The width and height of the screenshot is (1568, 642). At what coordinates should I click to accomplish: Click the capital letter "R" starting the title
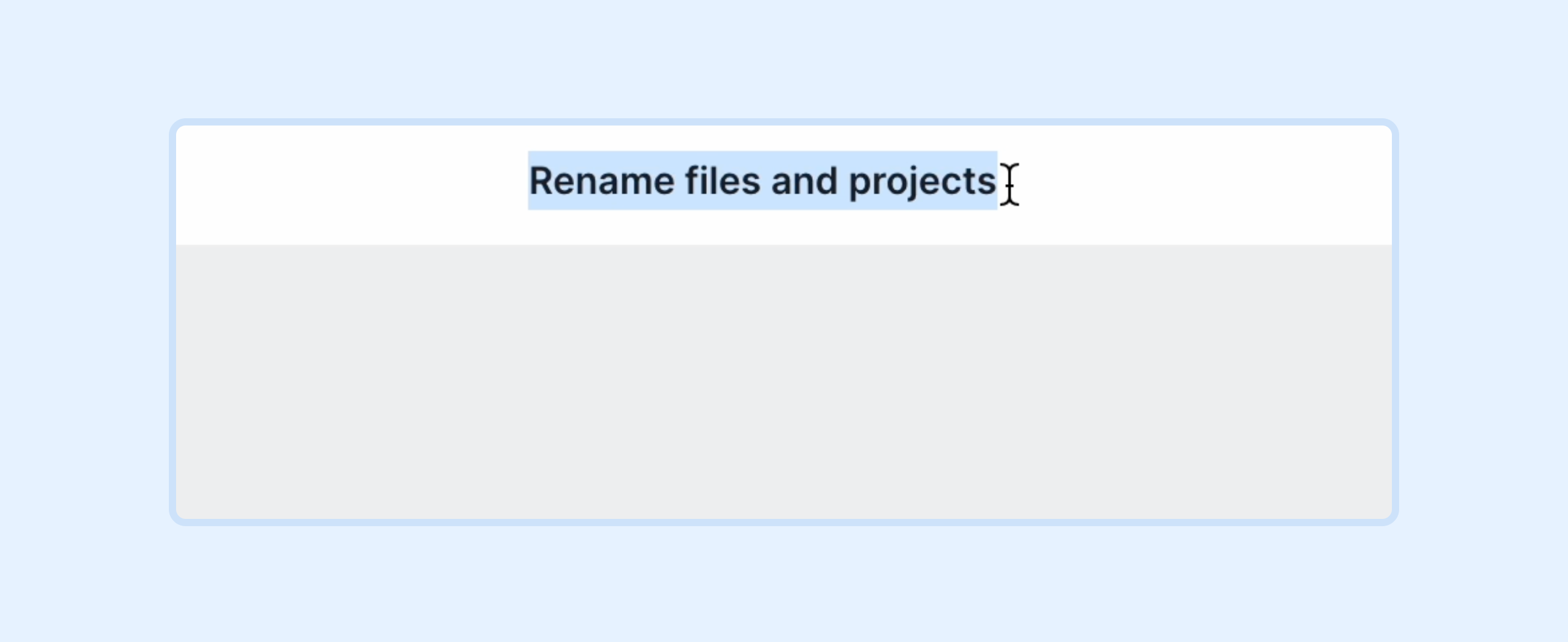pos(542,181)
